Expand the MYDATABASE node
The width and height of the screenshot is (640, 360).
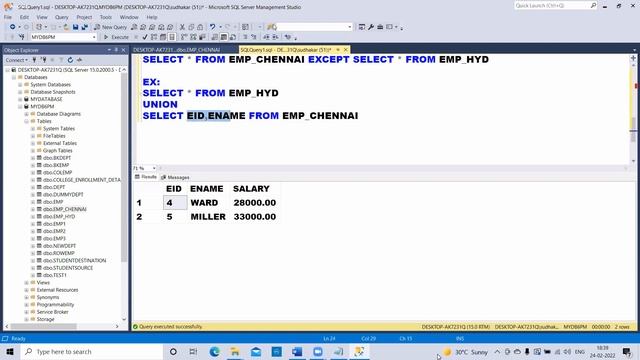(x=20, y=99)
